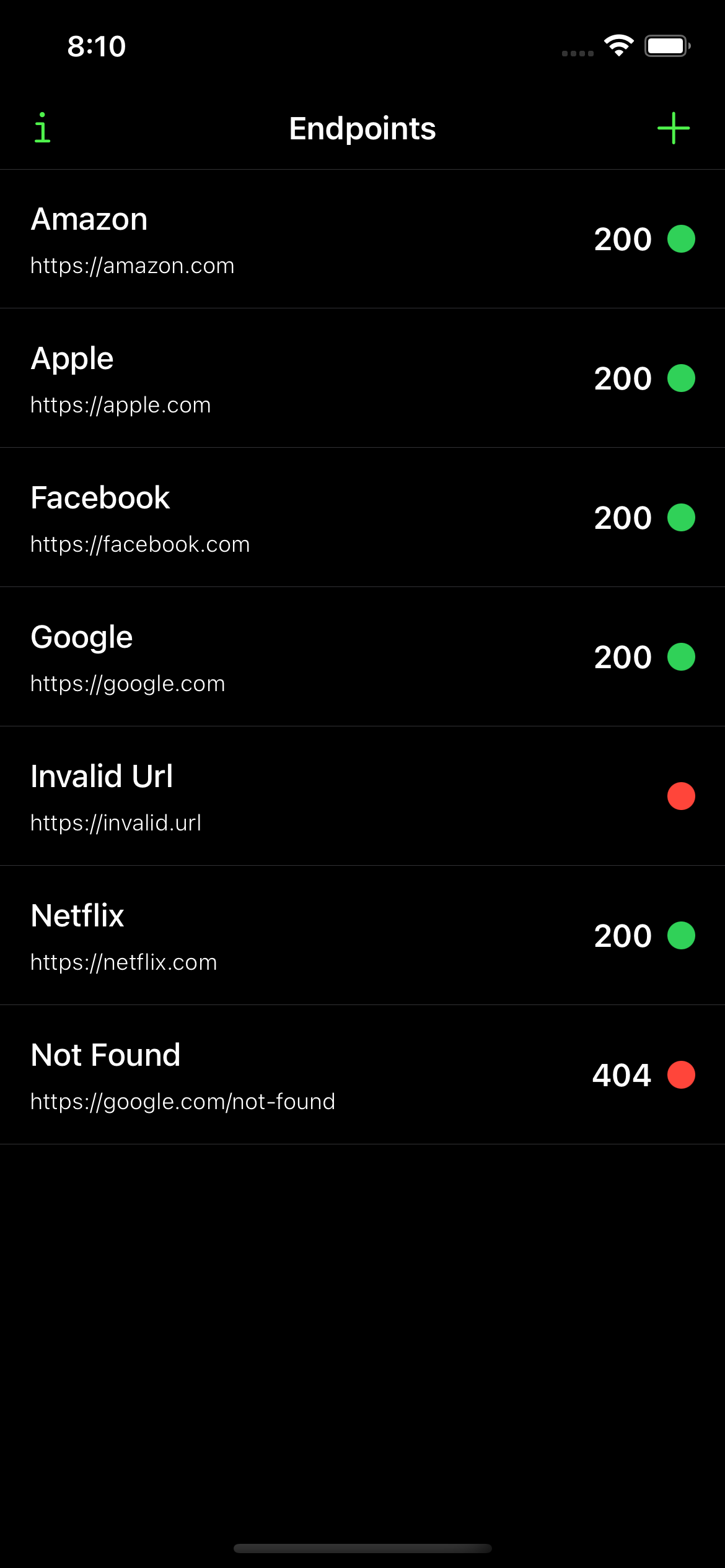Viewport: 725px width, 1568px height.
Task: Click Netflix's 200 status code
Action: coord(623,936)
